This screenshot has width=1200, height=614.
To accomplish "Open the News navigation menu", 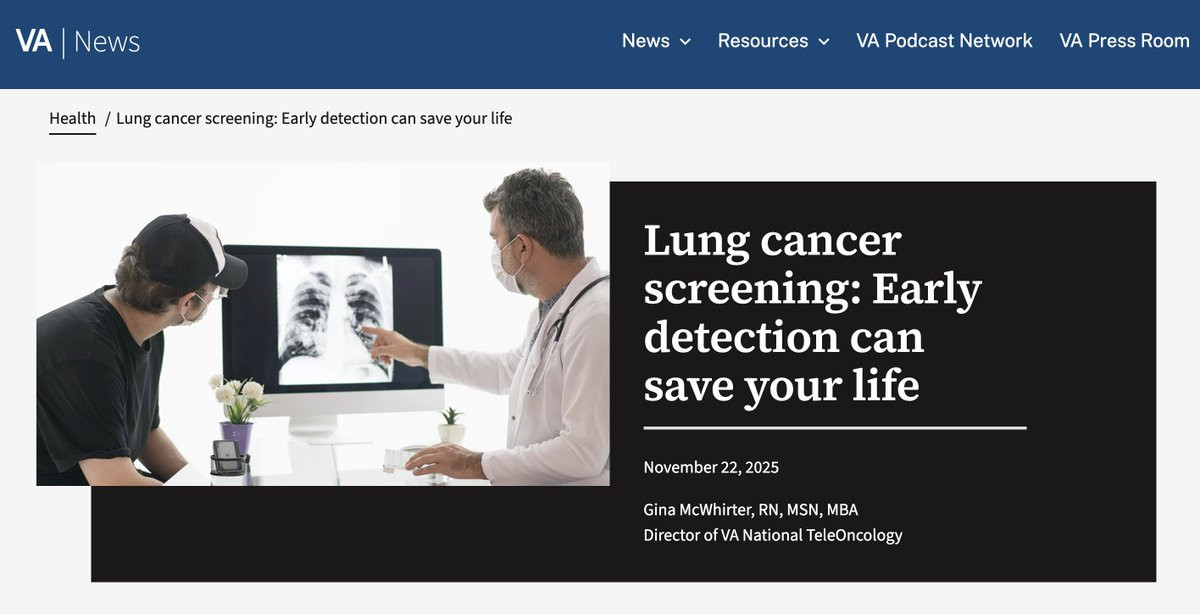I will tap(645, 41).
